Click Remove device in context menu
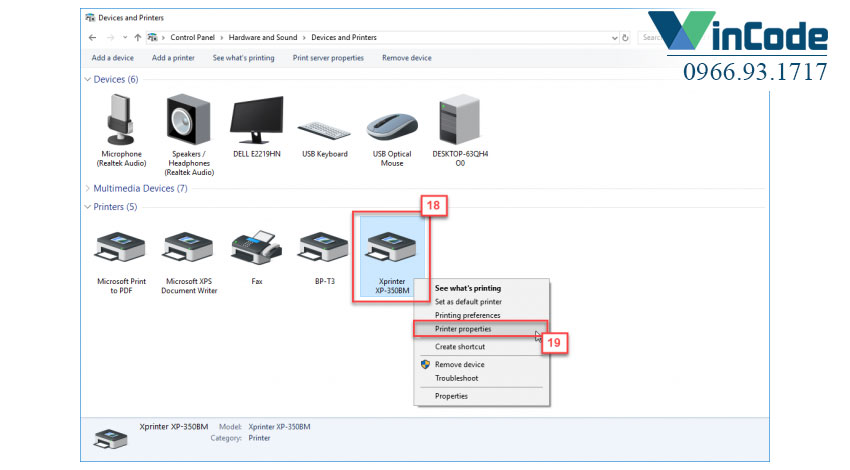850x470 pixels. pos(459,365)
